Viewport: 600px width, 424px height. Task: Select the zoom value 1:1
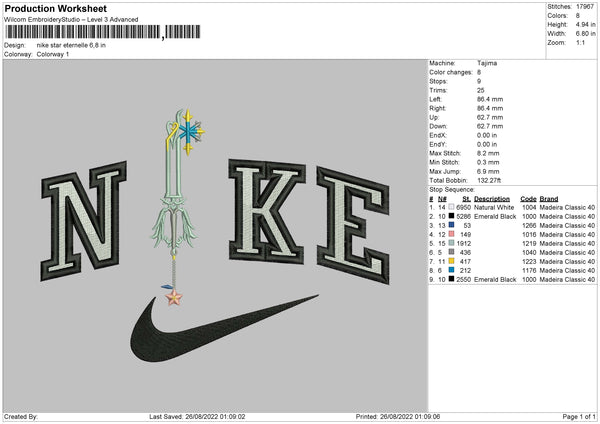click(580, 42)
